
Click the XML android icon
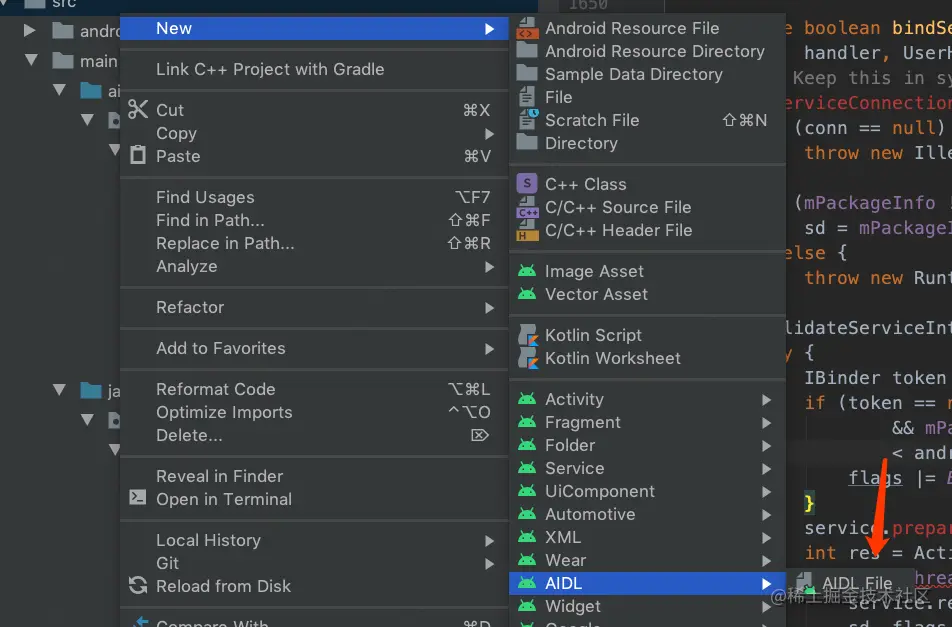coord(527,538)
